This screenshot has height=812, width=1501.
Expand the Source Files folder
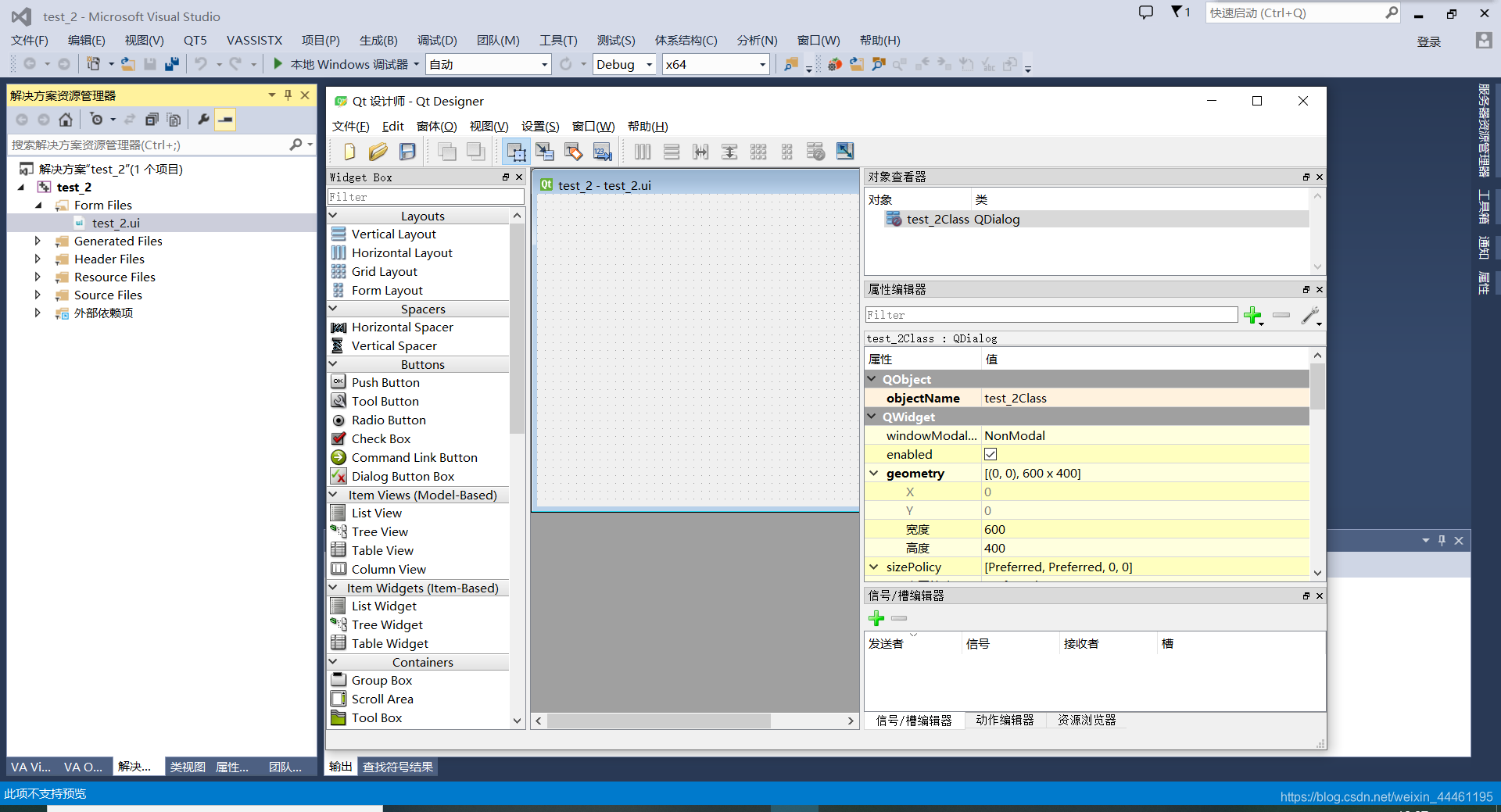(38, 295)
